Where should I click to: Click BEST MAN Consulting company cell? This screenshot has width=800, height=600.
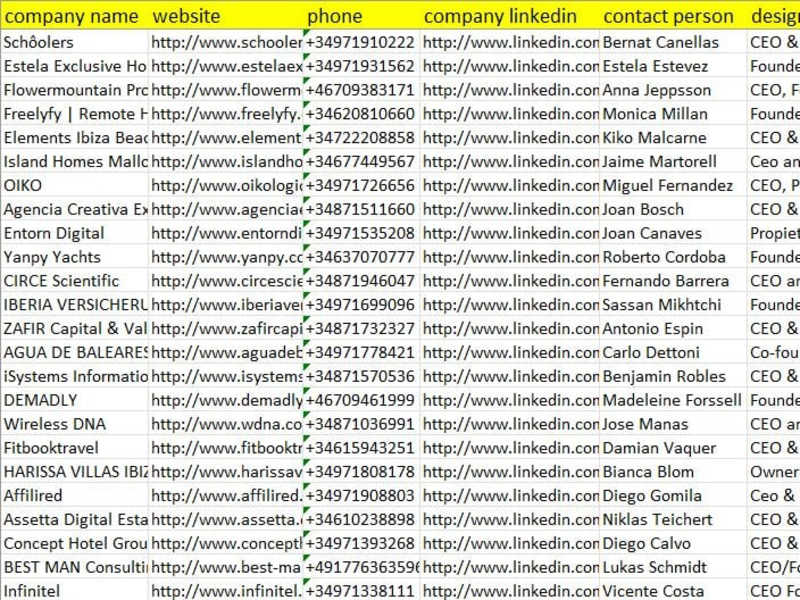point(74,567)
